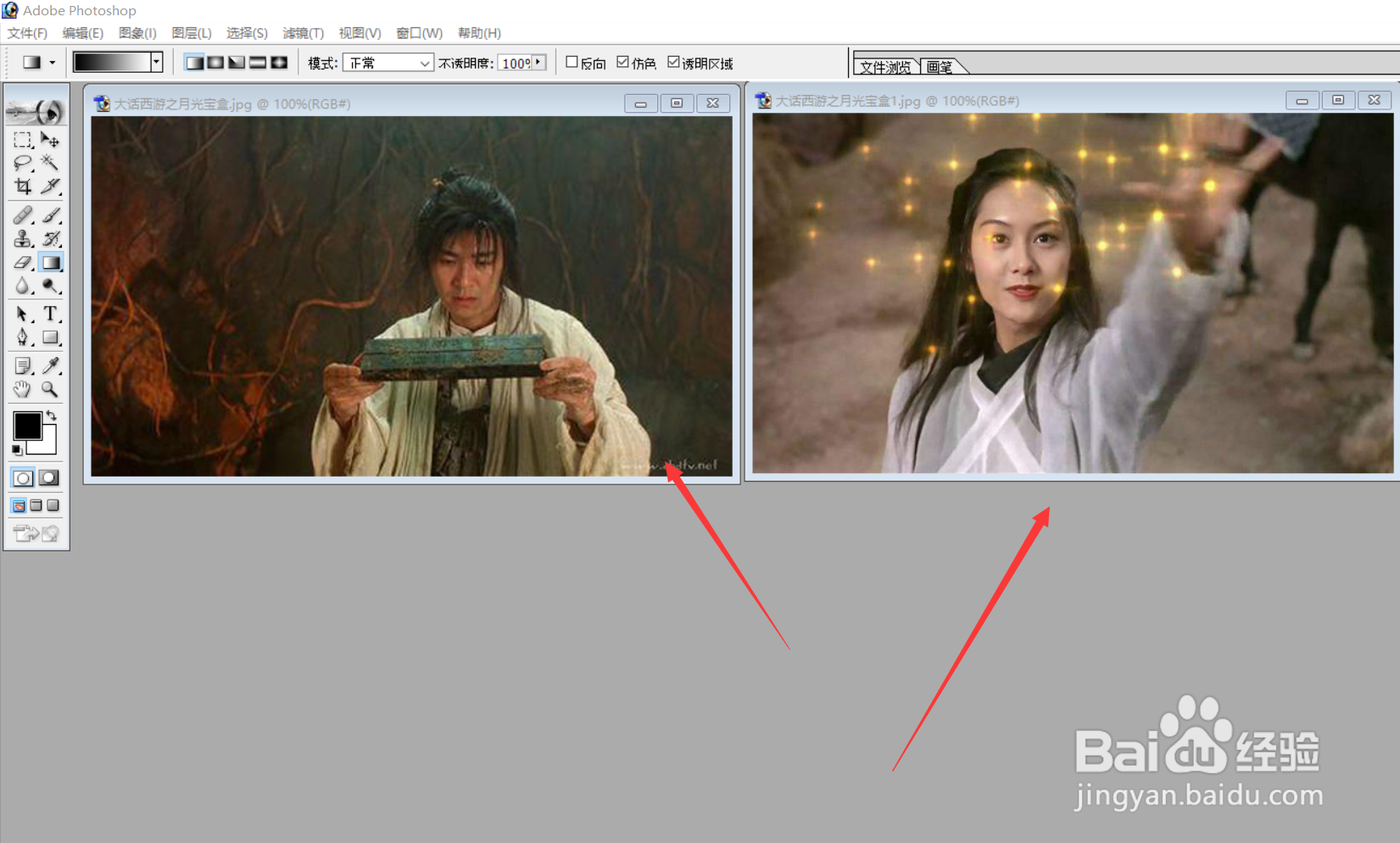The width and height of the screenshot is (1400, 843).
Task: Select the Path Selection tool
Action: [23, 314]
